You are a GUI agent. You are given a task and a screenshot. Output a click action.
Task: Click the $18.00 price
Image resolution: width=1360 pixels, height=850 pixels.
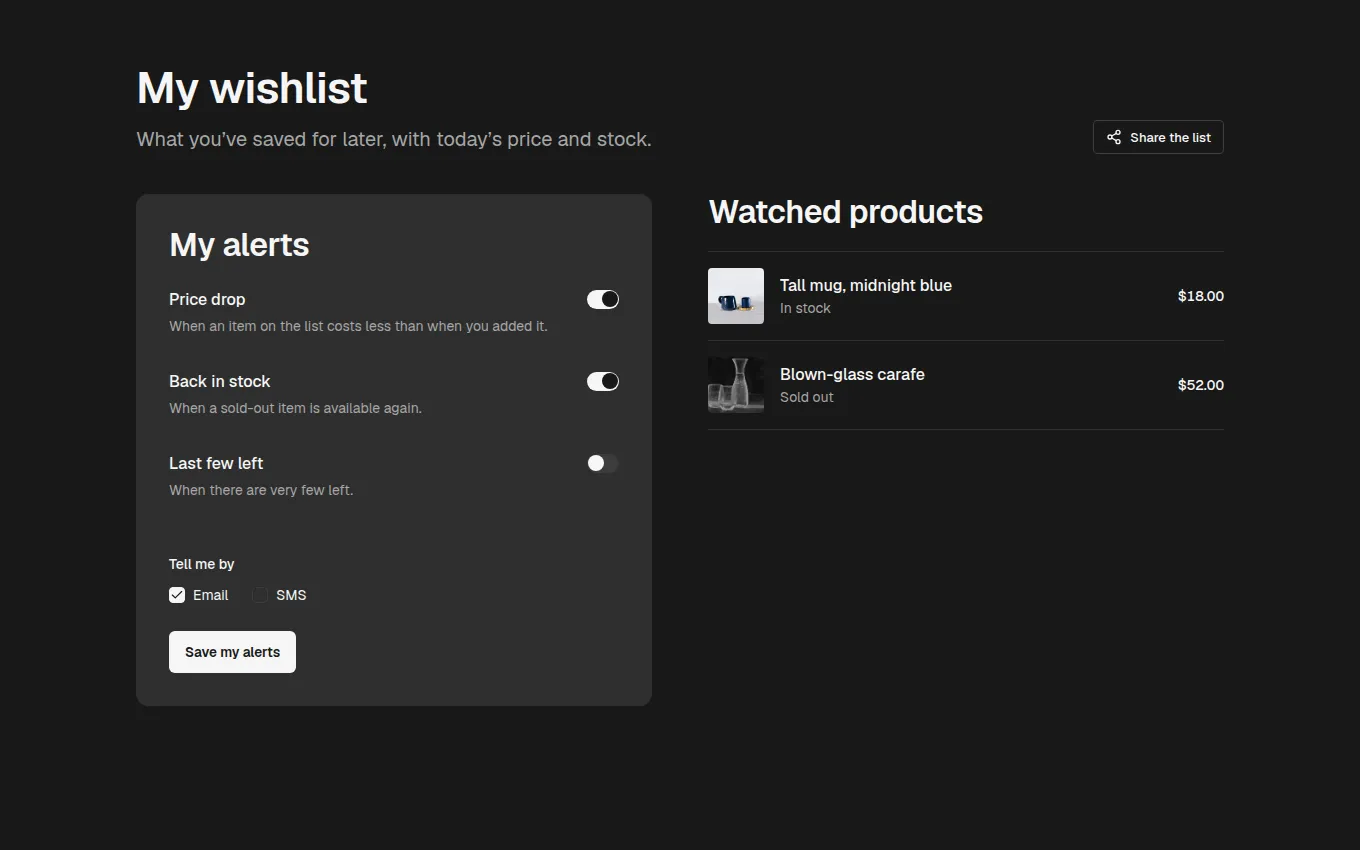point(1201,296)
